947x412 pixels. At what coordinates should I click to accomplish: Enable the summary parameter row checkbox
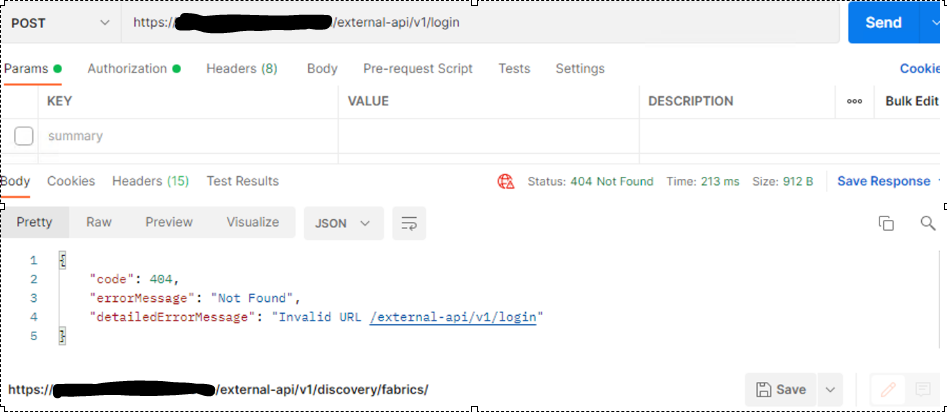click(x=24, y=136)
